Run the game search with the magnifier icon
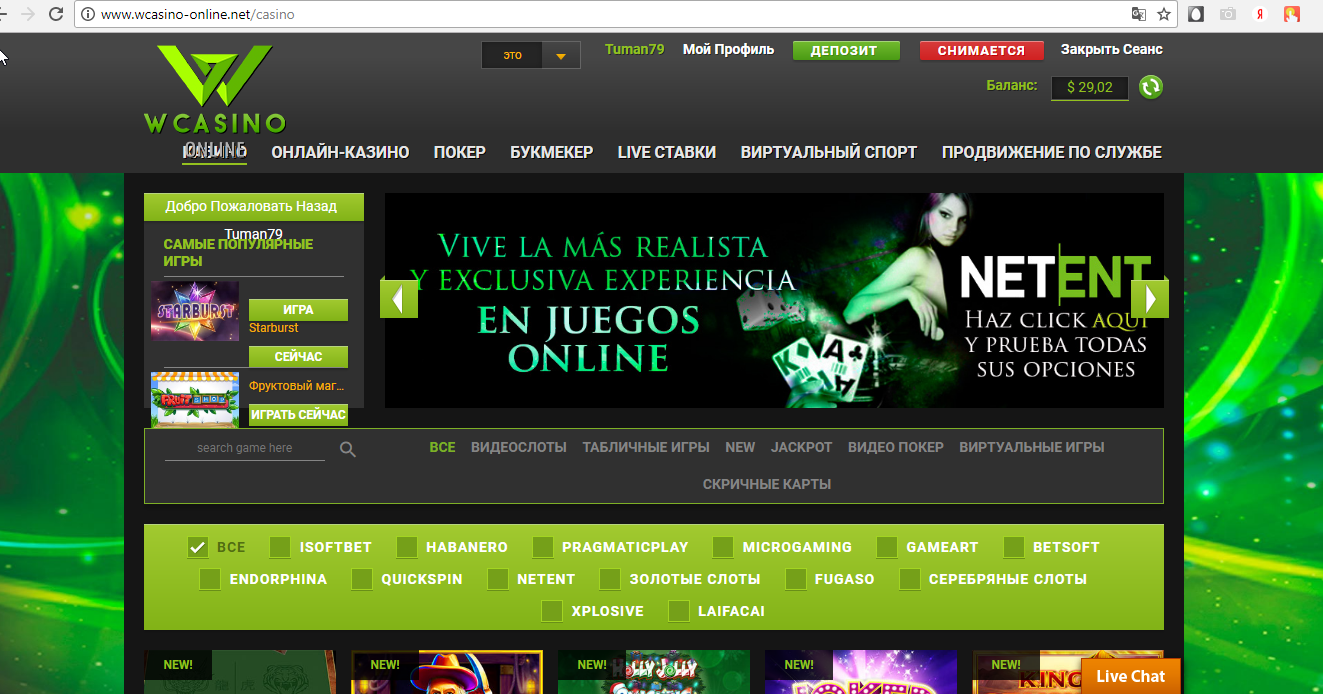 click(x=348, y=449)
